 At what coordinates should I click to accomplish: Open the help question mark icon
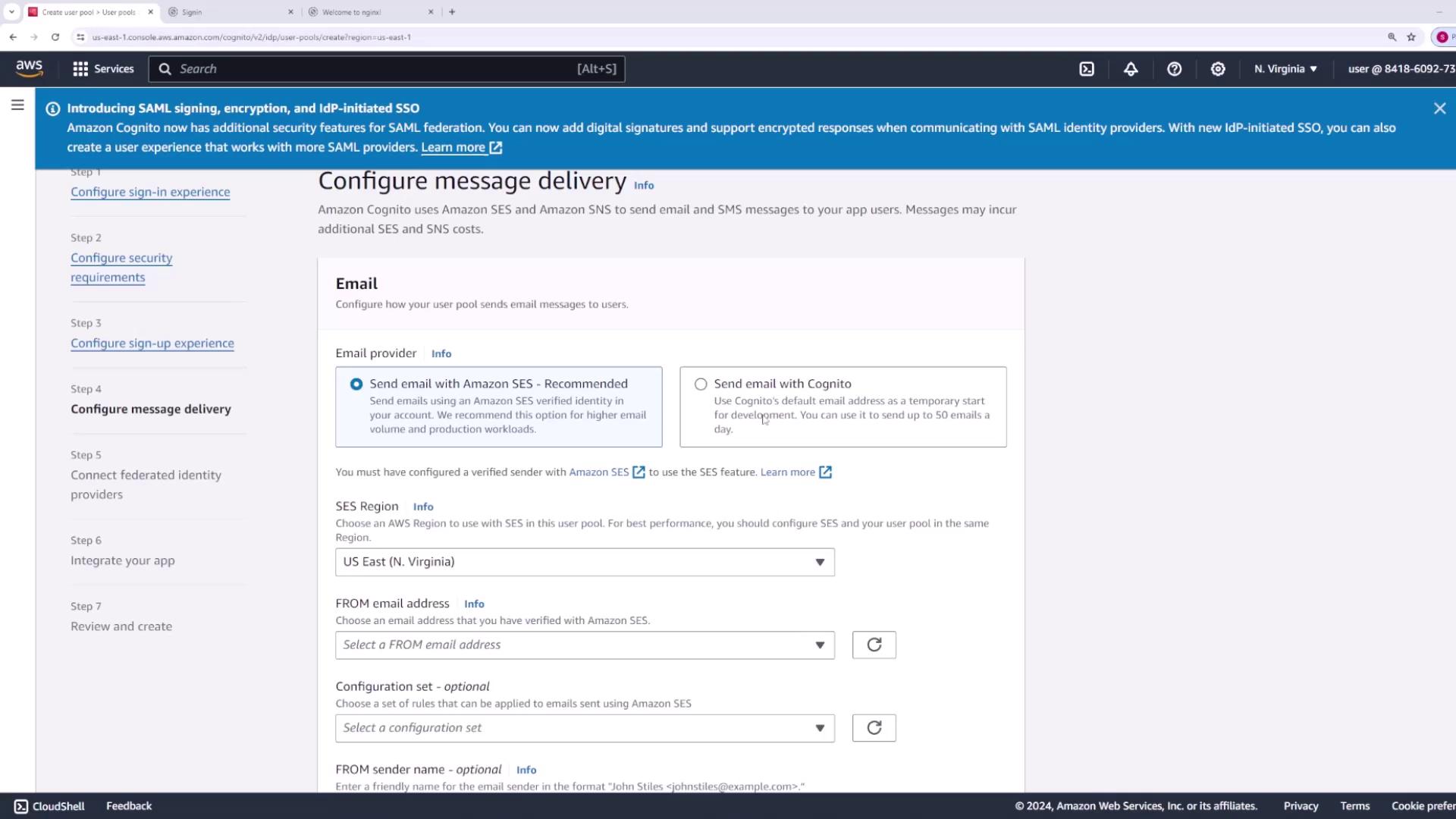(x=1174, y=69)
